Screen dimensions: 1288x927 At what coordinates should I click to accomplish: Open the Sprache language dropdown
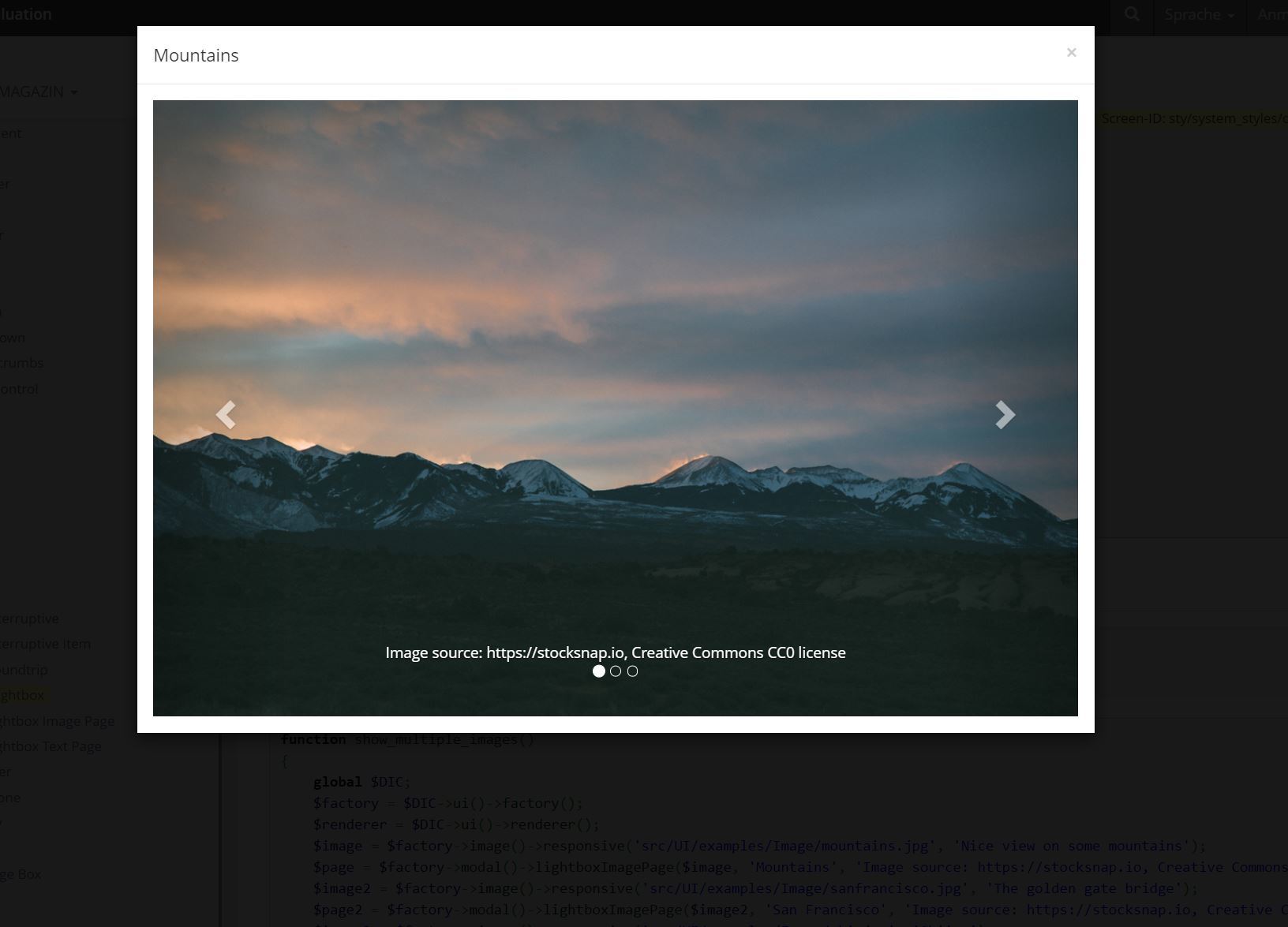pyautogui.click(x=1199, y=15)
